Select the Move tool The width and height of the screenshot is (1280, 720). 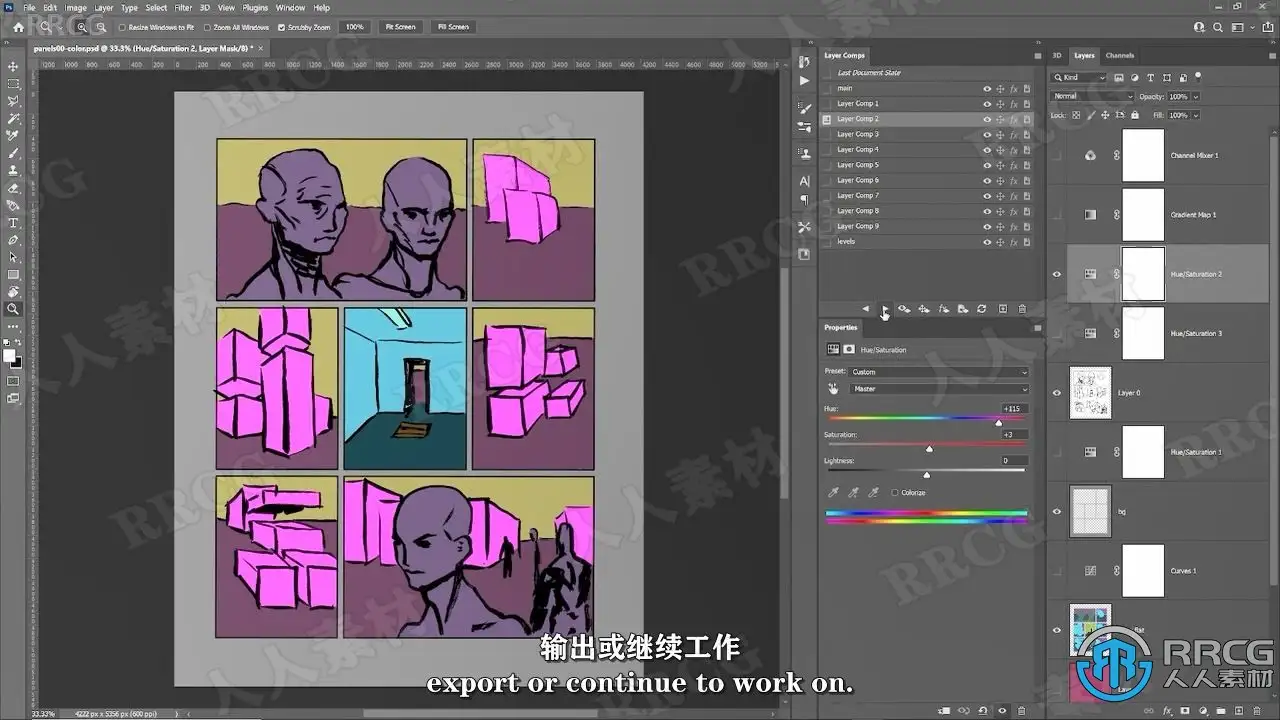pos(13,67)
